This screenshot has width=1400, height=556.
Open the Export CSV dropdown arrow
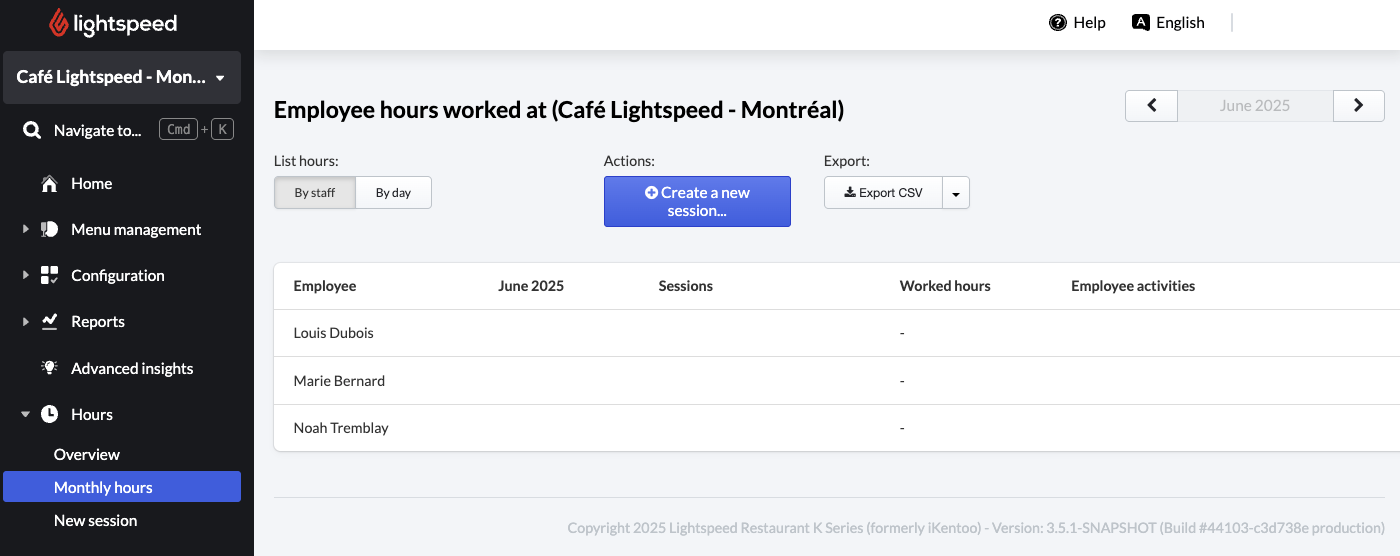click(x=956, y=193)
